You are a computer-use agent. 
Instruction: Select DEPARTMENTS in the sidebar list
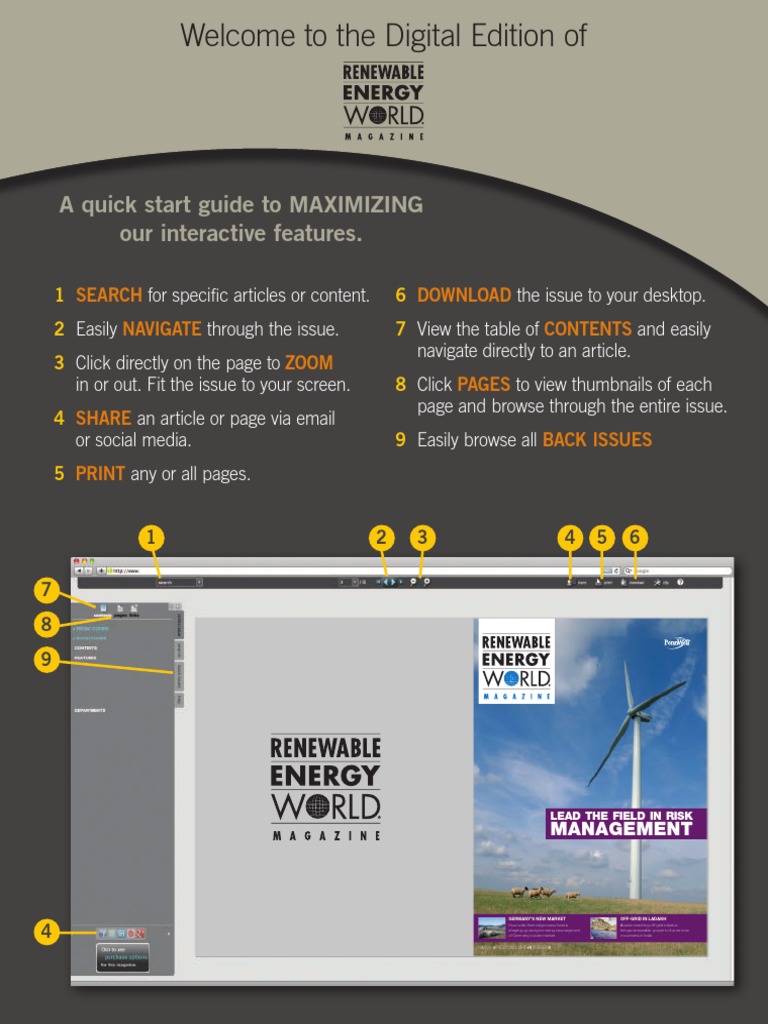click(90, 711)
